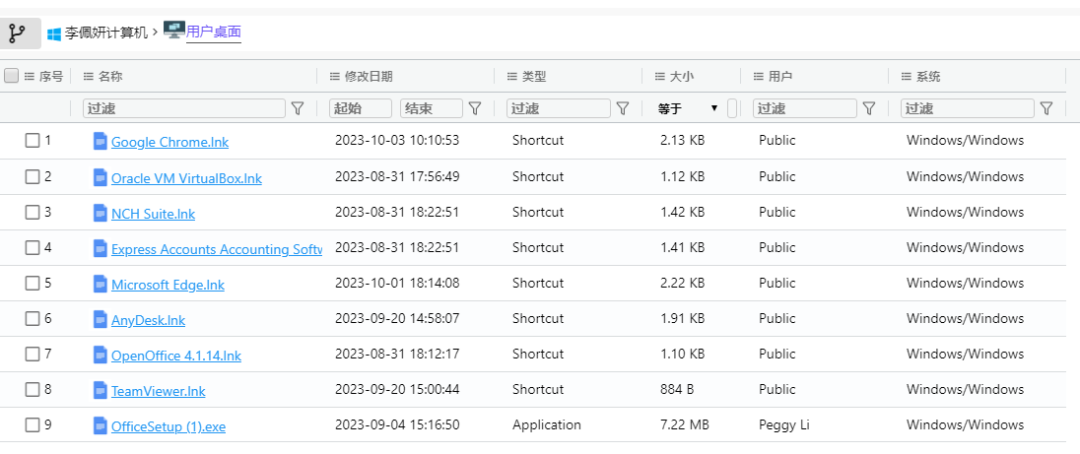Click funnel icon for the 用户 filter
1080x454 pixels.
[869, 108]
